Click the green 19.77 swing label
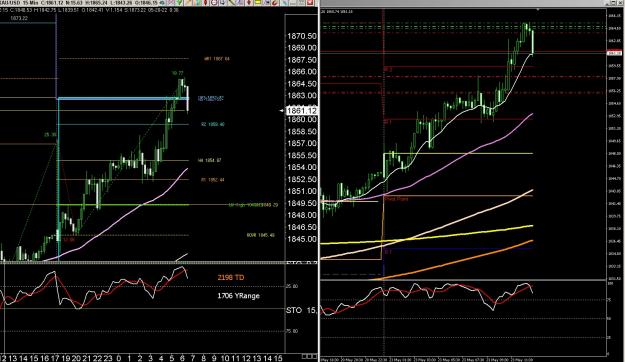 (178, 73)
